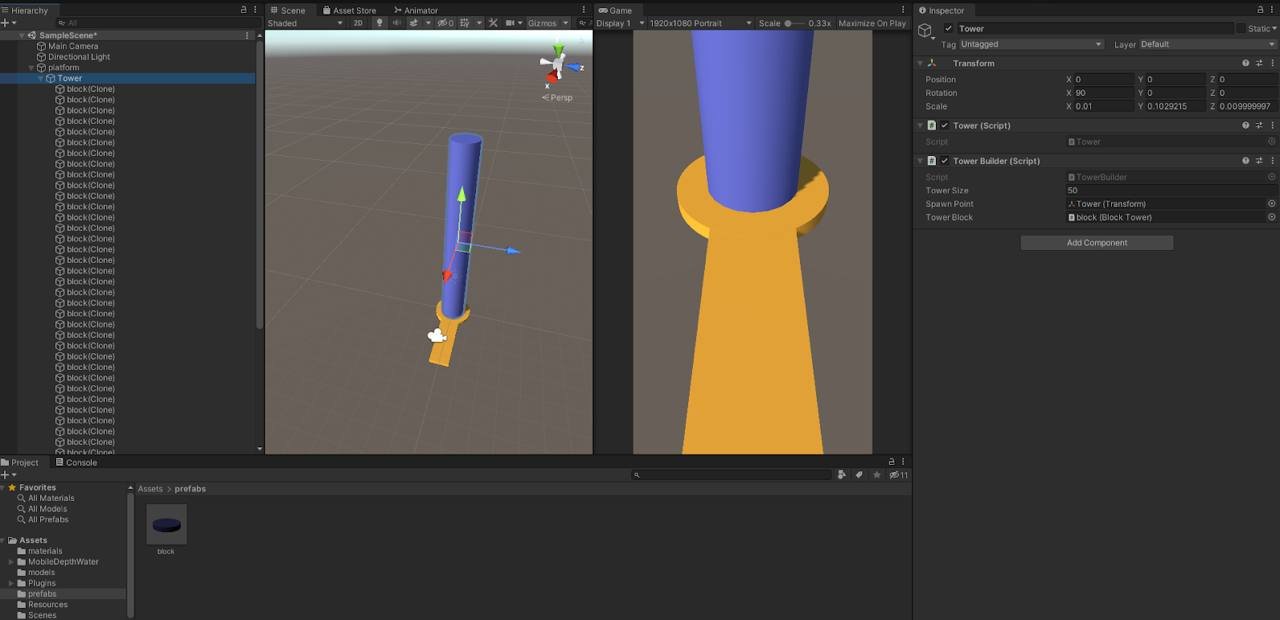Open the component editor tools wrench icon
The height and width of the screenshot is (620, 1280).
click(x=493, y=23)
